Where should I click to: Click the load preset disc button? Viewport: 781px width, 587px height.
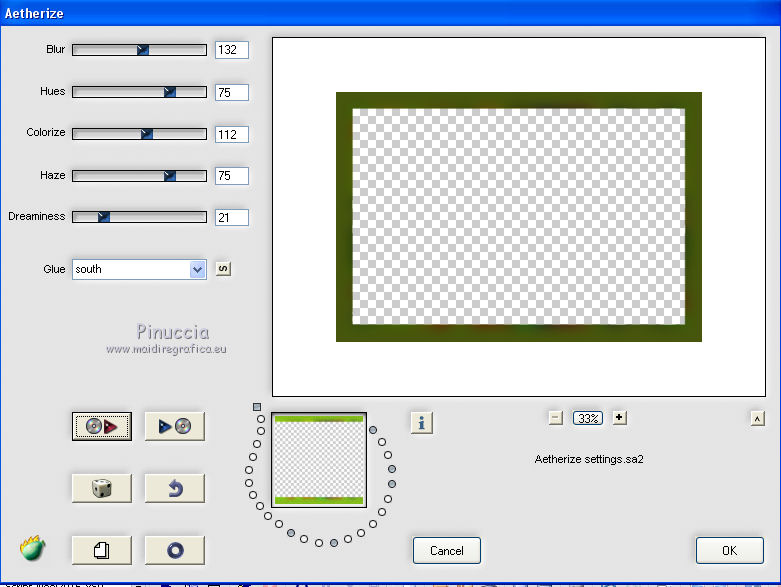point(102,426)
